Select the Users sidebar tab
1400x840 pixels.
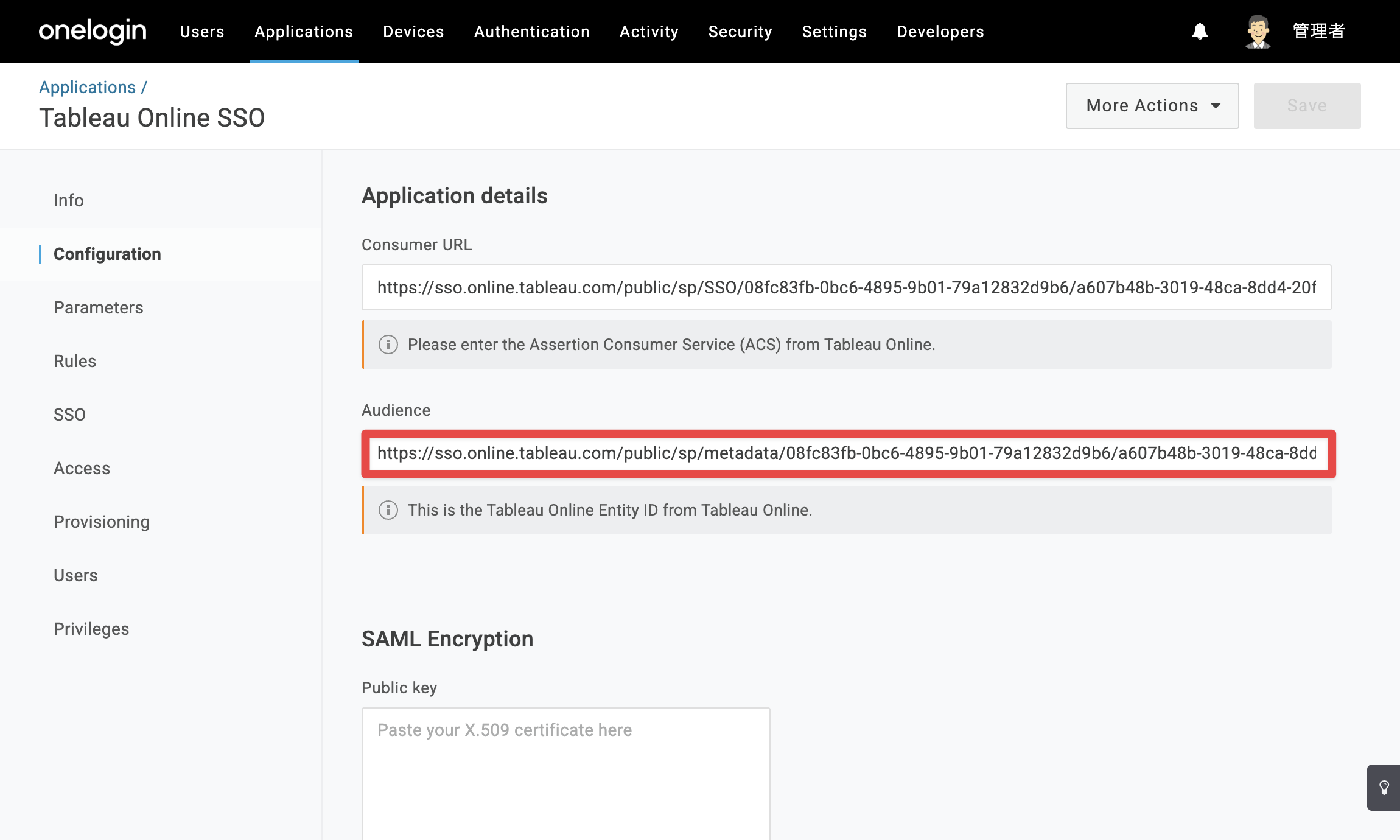click(161, 575)
